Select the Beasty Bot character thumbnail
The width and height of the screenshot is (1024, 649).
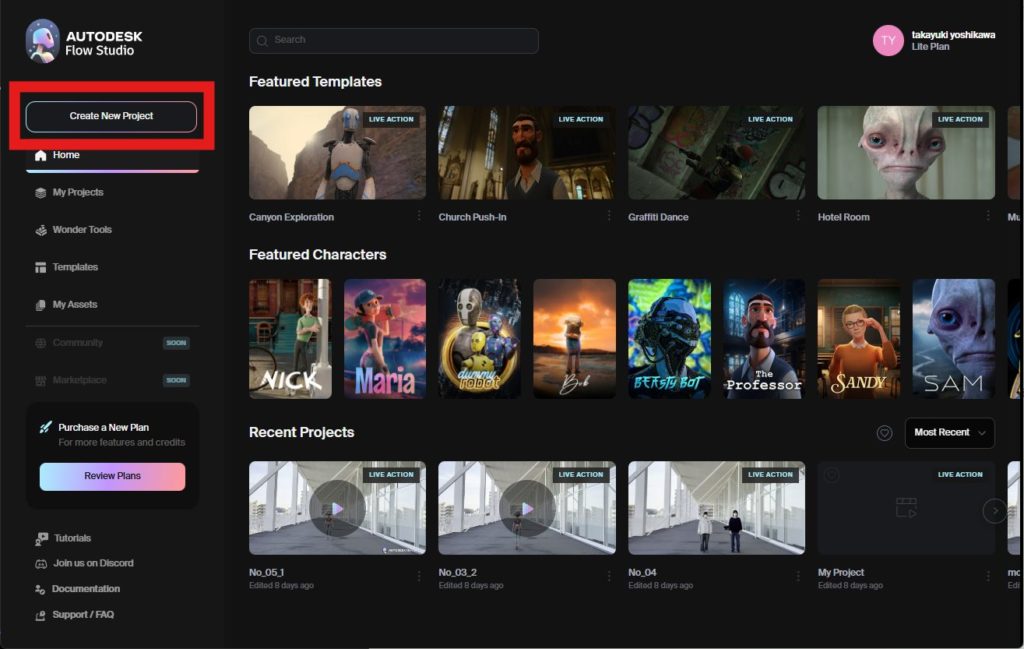(669, 338)
